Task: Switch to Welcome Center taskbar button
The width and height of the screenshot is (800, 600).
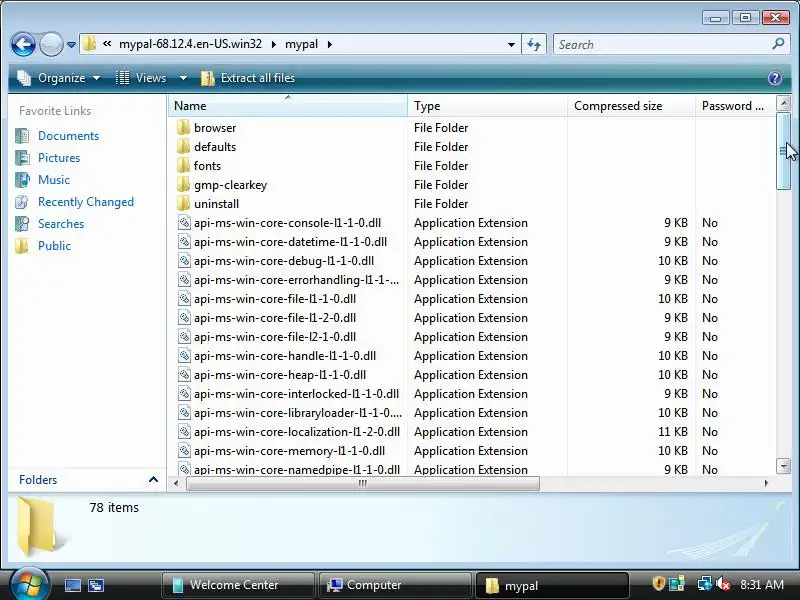Action: pos(238,585)
